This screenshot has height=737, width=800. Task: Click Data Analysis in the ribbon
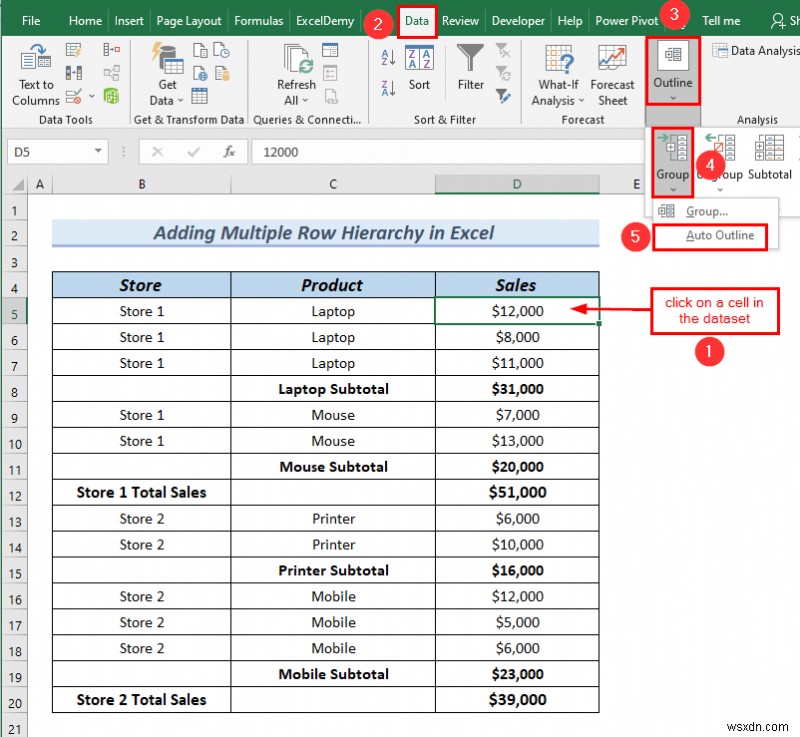755,51
